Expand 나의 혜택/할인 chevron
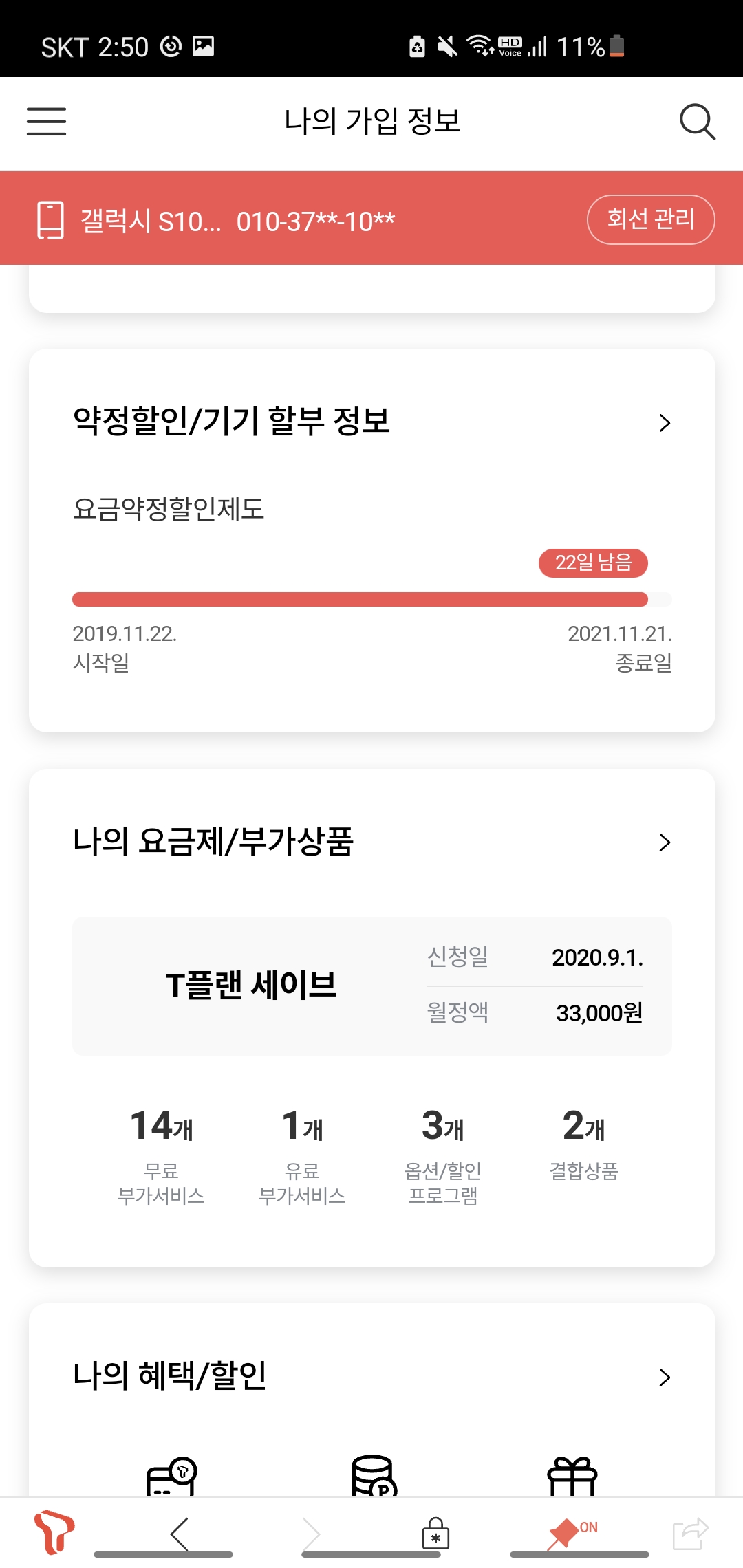Image resolution: width=743 pixels, height=1568 pixels. 664,1378
